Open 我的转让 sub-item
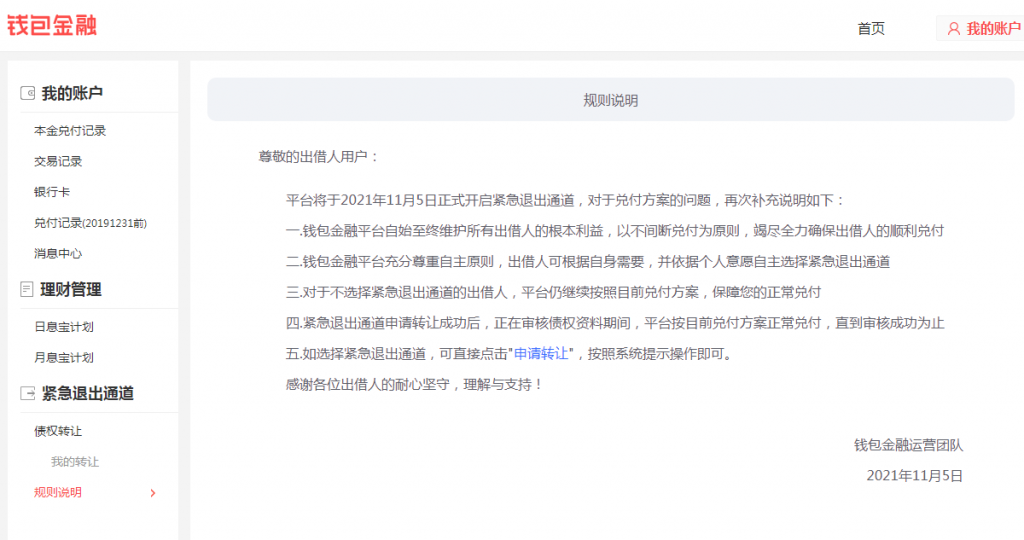This screenshot has height=540, width=1024. 75,462
